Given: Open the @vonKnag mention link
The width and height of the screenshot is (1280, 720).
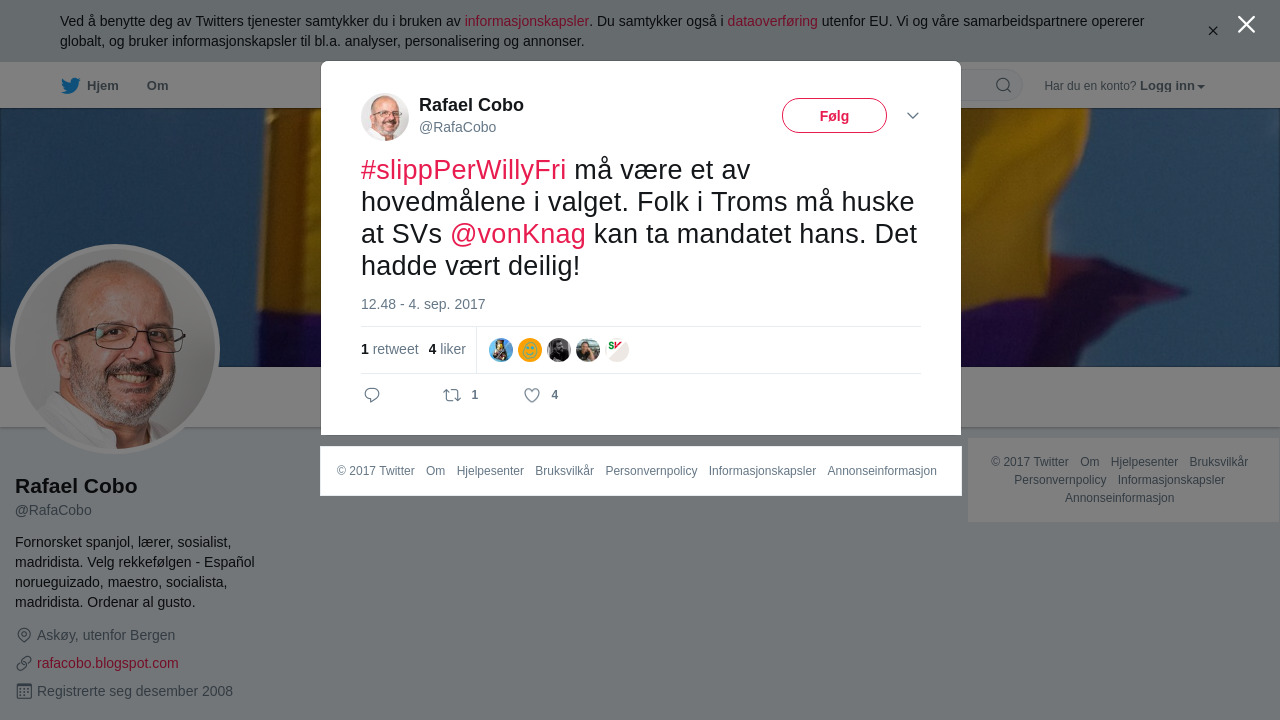Looking at the screenshot, I should pyautogui.click(x=518, y=234).
